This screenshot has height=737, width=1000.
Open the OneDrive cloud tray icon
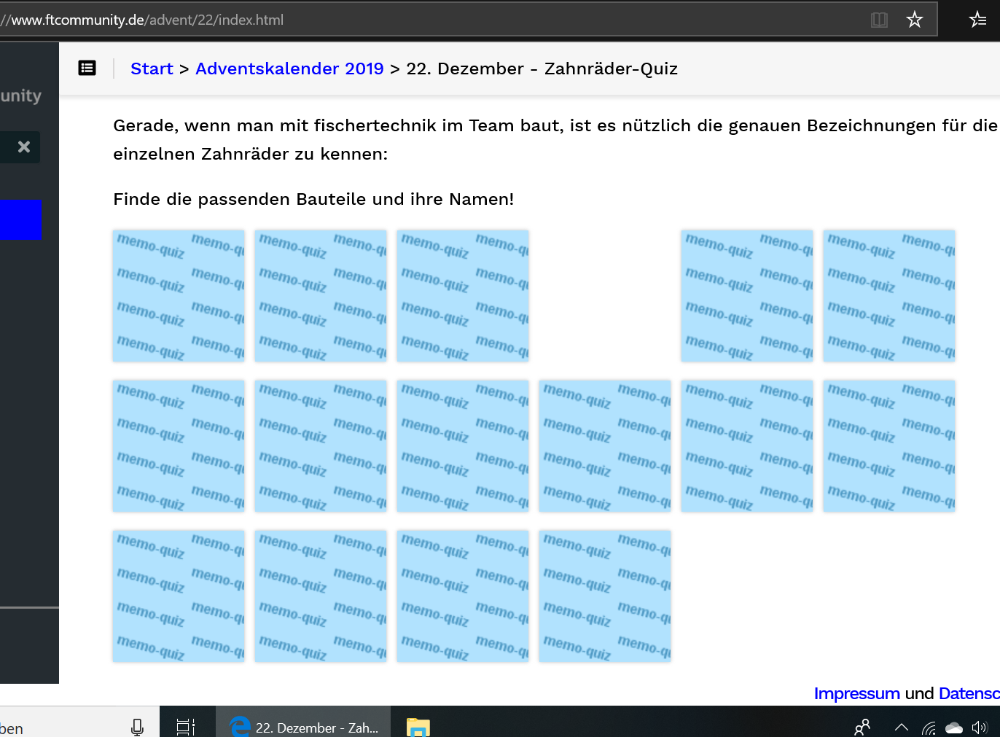954,727
